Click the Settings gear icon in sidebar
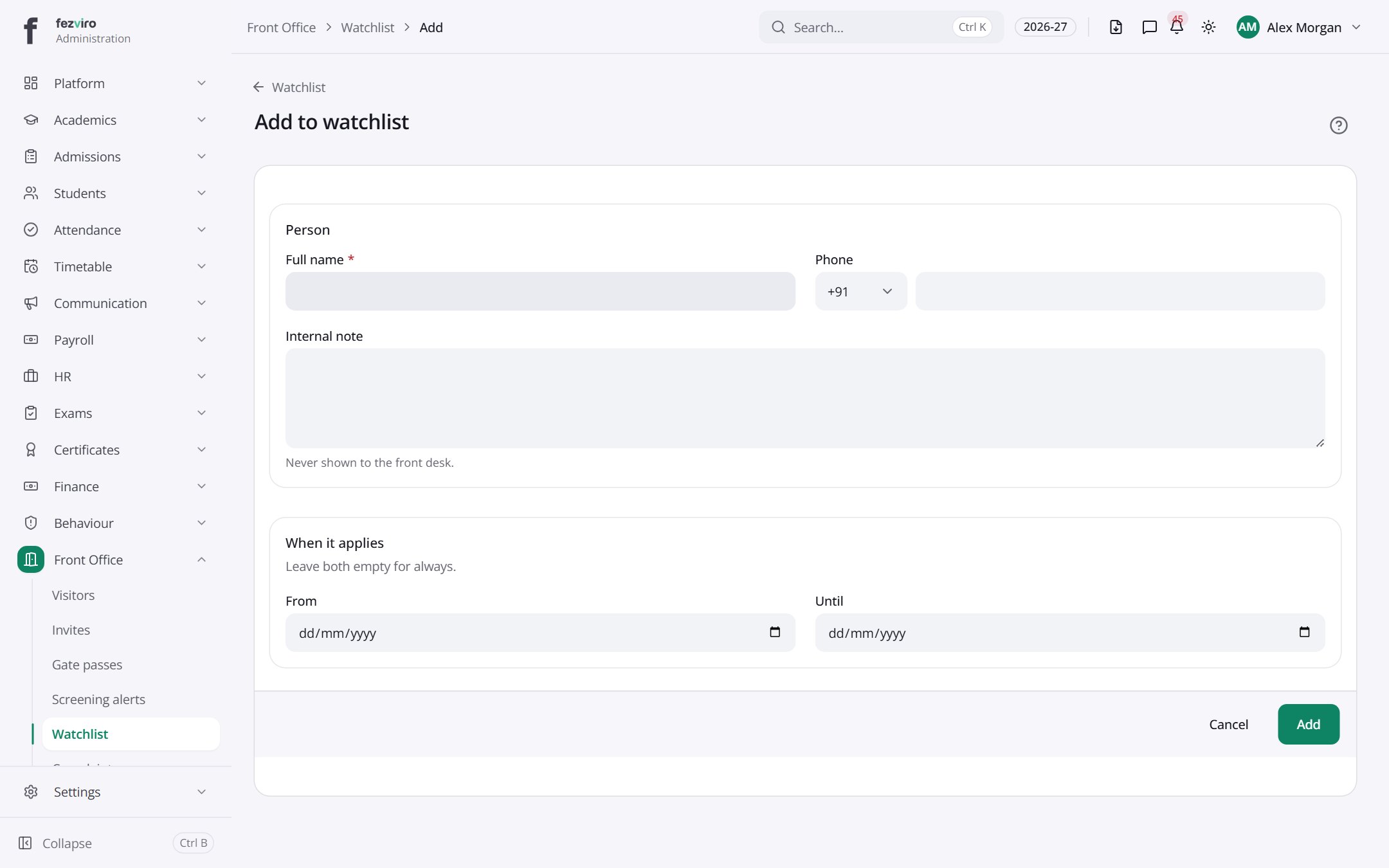This screenshot has height=868, width=1389. click(31, 791)
